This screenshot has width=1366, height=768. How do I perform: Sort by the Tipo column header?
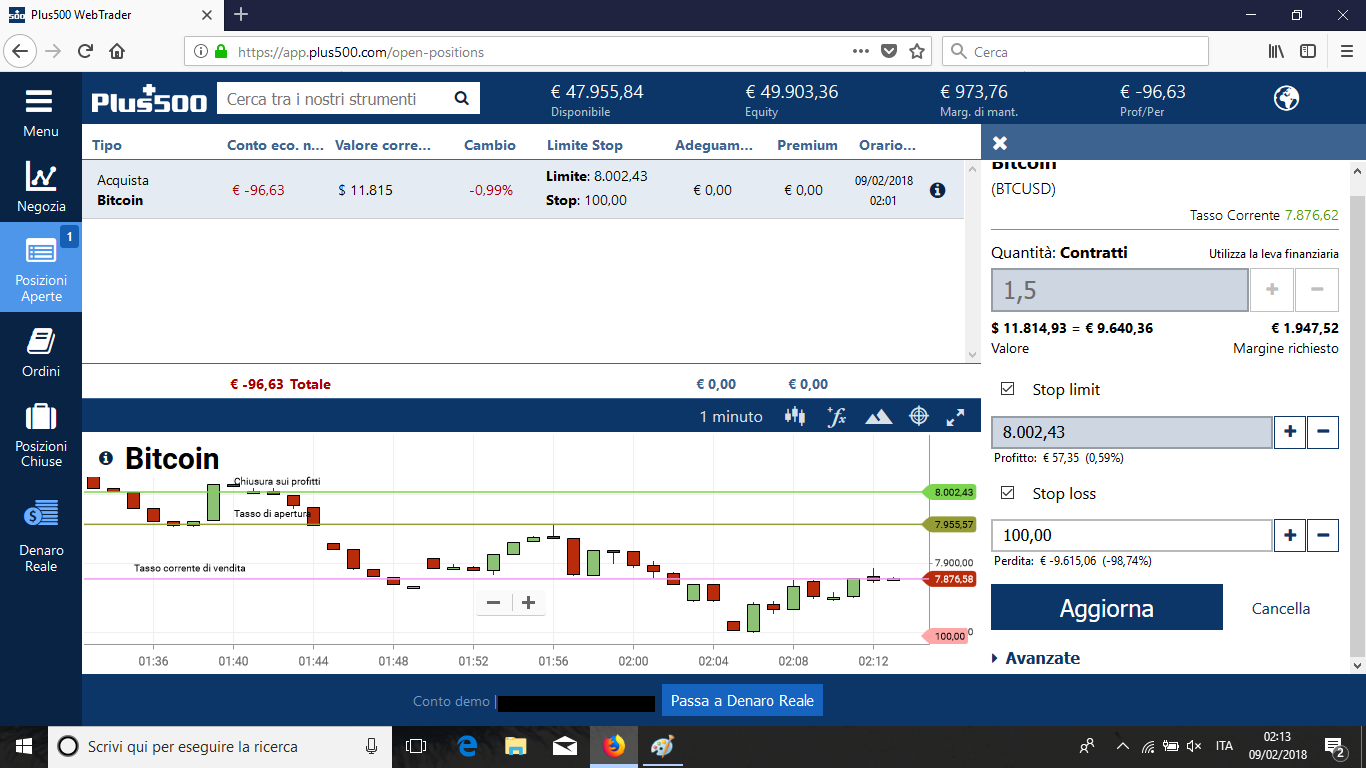[107, 145]
